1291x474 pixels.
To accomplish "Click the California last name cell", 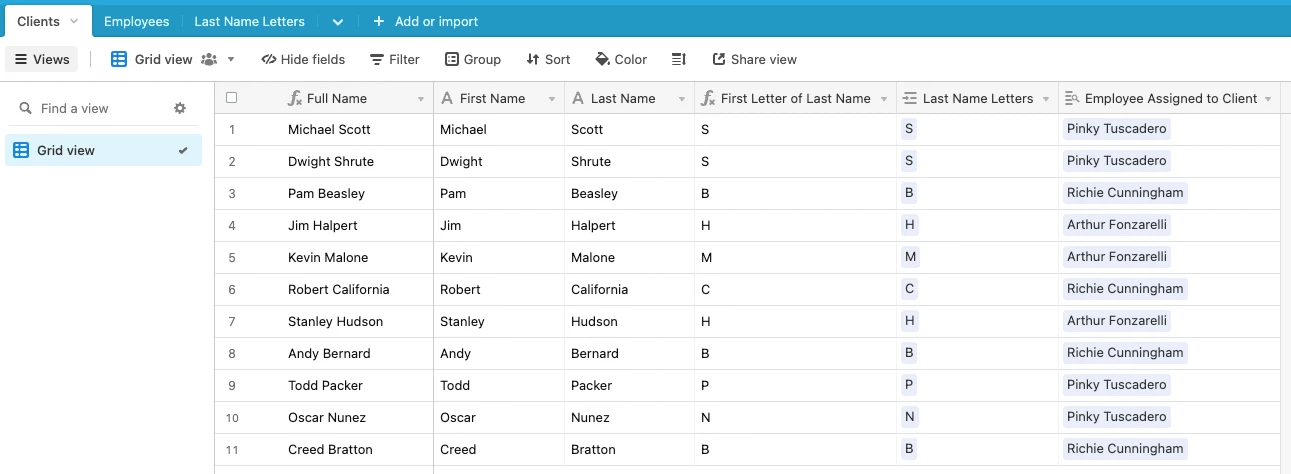I will click(629, 289).
